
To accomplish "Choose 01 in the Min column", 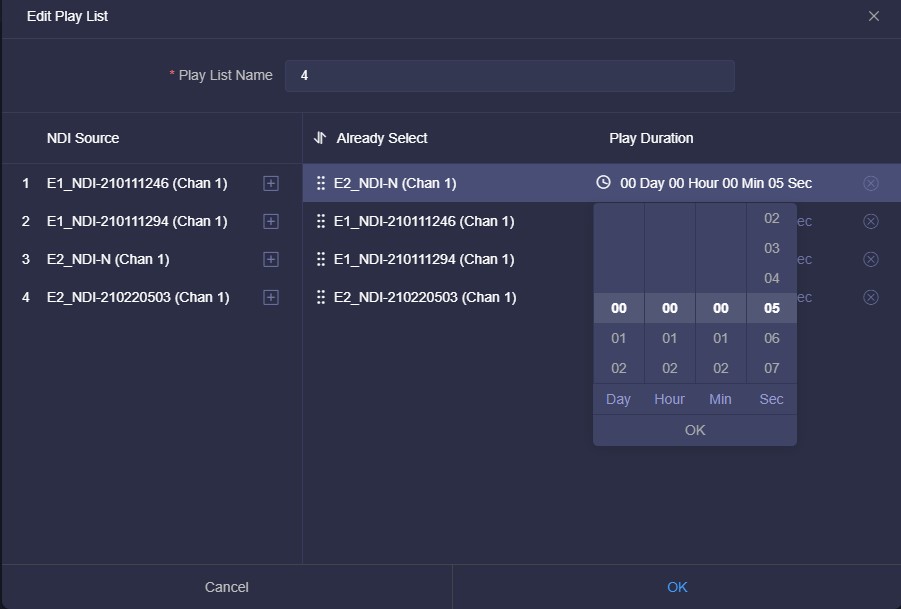I will [721, 338].
